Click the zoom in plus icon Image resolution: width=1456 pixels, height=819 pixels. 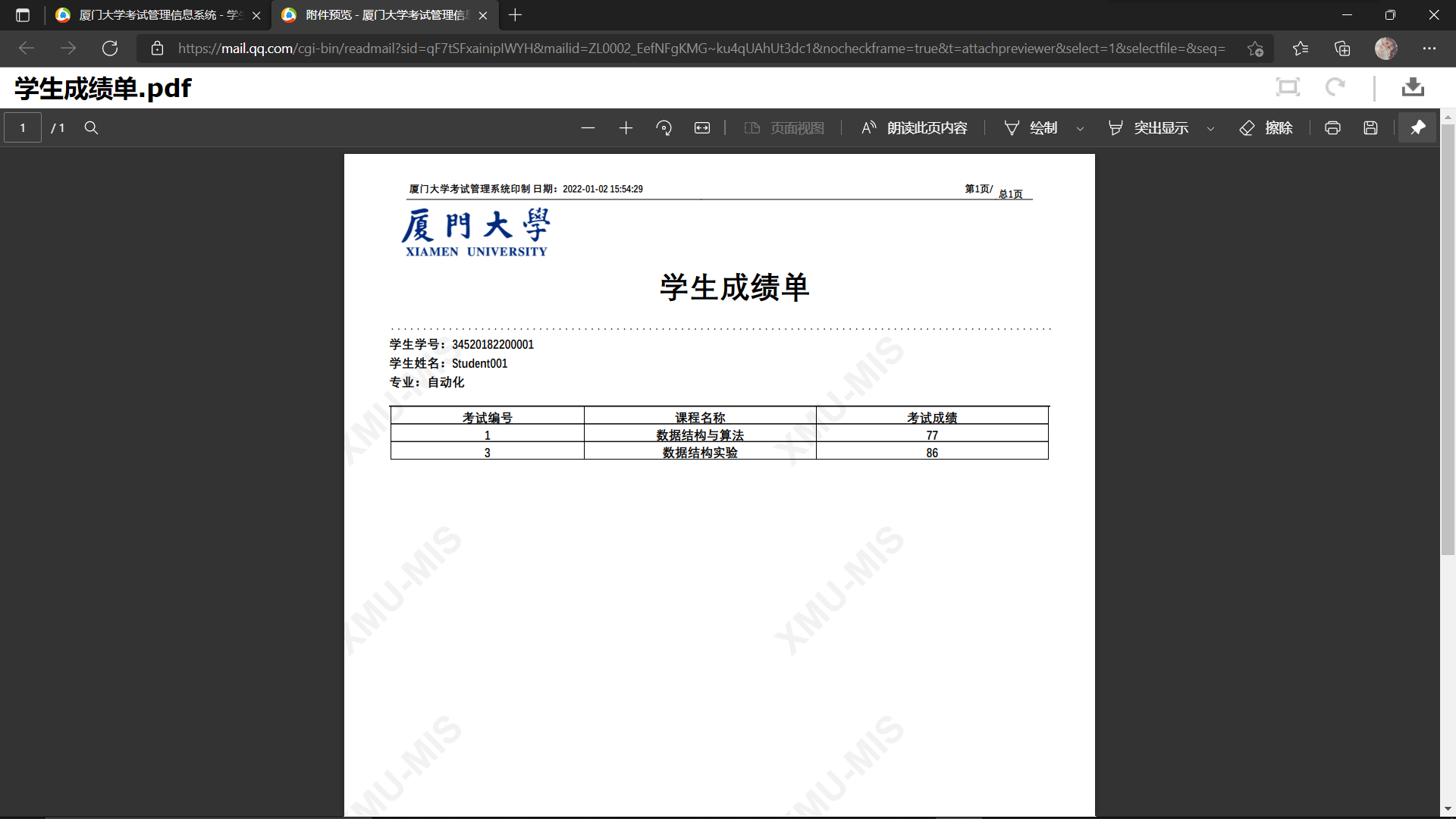pyautogui.click(x=626, y=128)
